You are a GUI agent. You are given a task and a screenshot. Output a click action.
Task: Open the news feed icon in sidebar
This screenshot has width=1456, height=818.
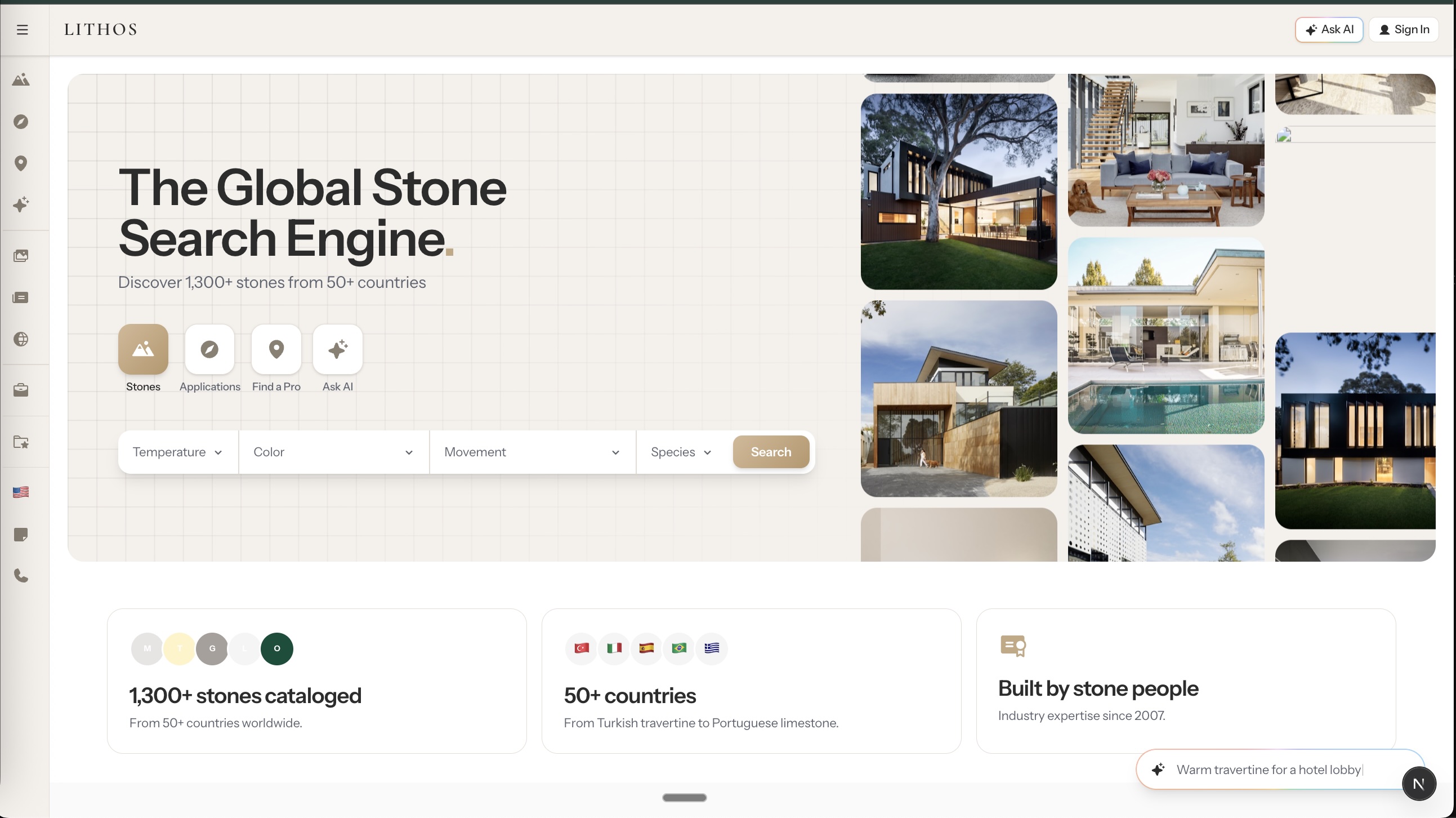(x=21, y=297)
